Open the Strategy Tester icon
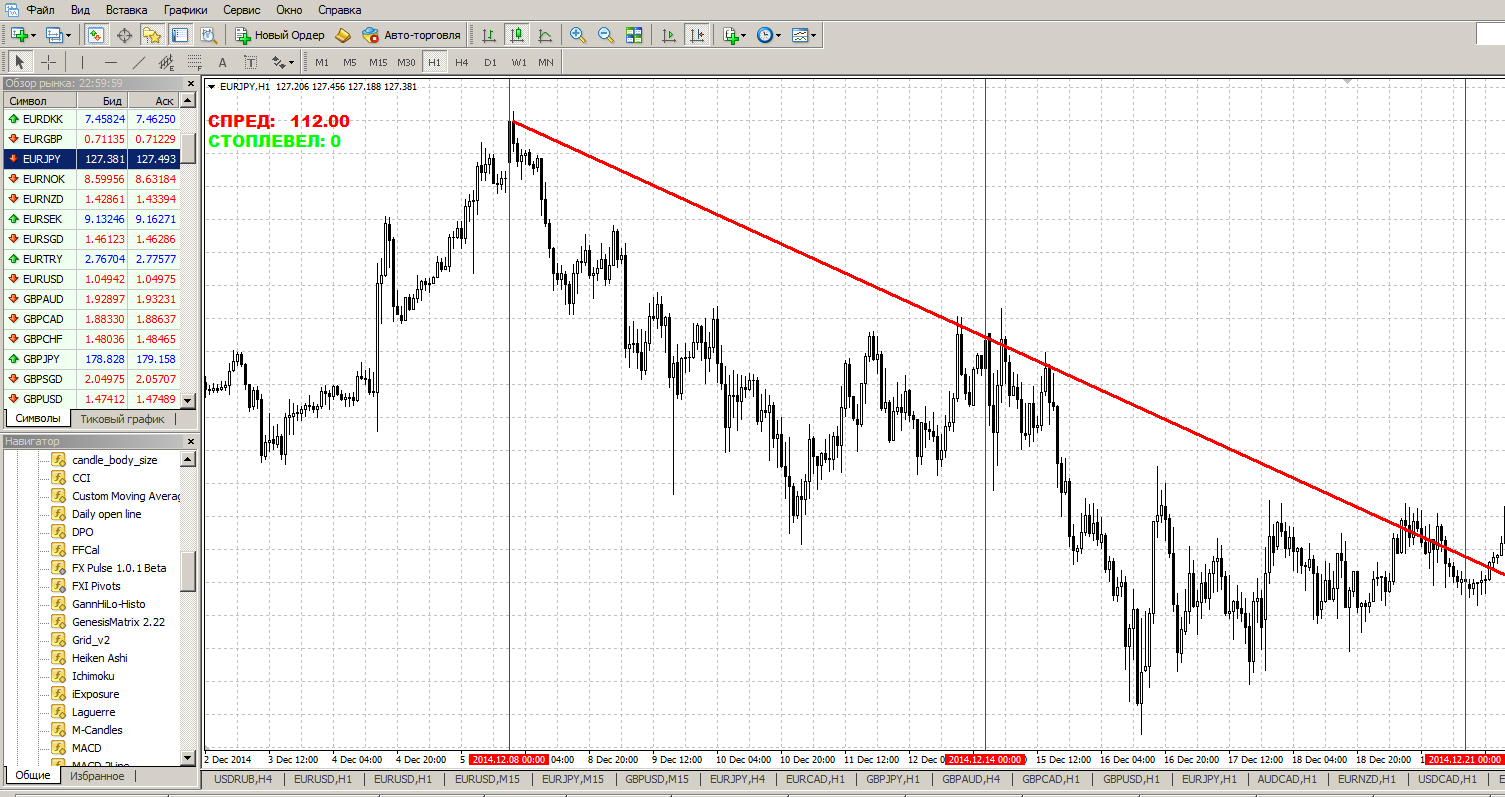Image resolution: width=1505 pixels, height=797 pixels. point(209,35)
